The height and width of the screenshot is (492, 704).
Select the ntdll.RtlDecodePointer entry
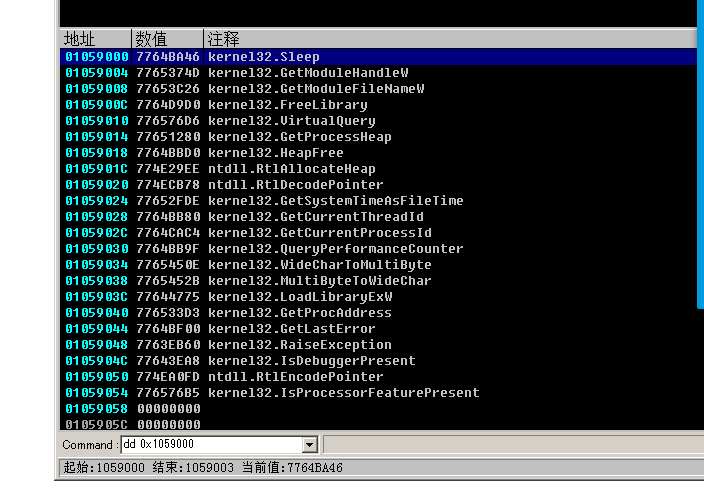pos(295,185)
